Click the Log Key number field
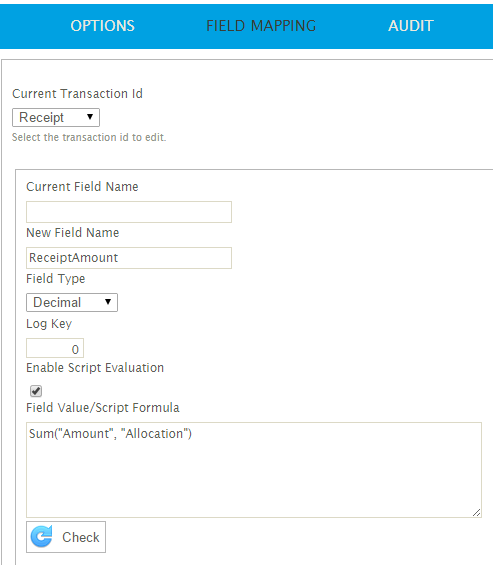The height and width of the screenshot is (565, 493). 55,348
